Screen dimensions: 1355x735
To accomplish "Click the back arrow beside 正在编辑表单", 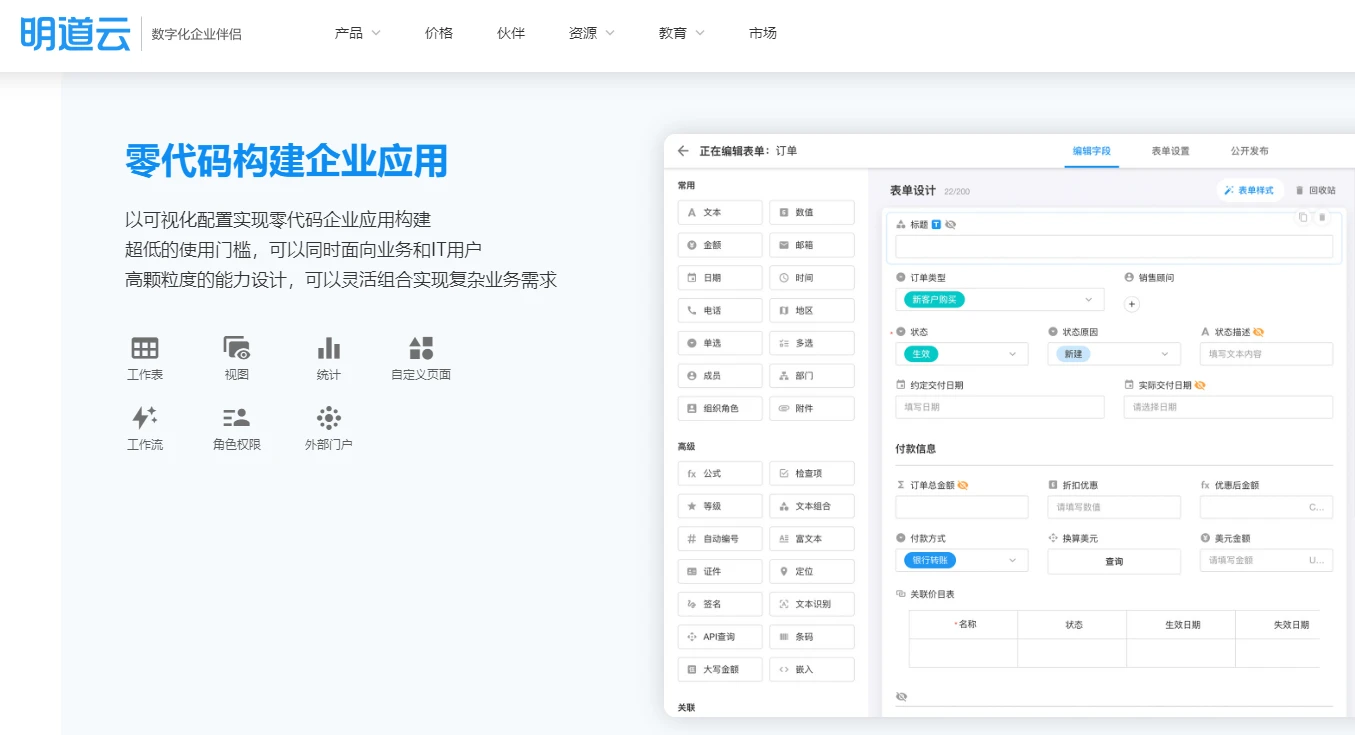I will [x=683, y=151].
